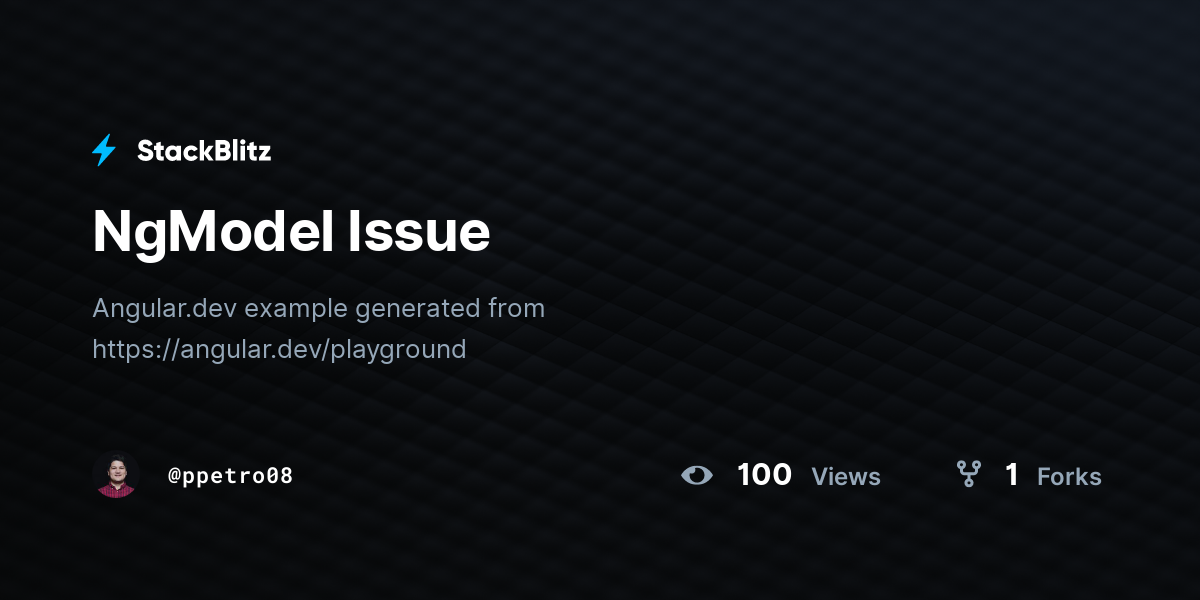Click the StackBlitz wordmark text
Viewport: 1200px width, 600px height.
204,151
